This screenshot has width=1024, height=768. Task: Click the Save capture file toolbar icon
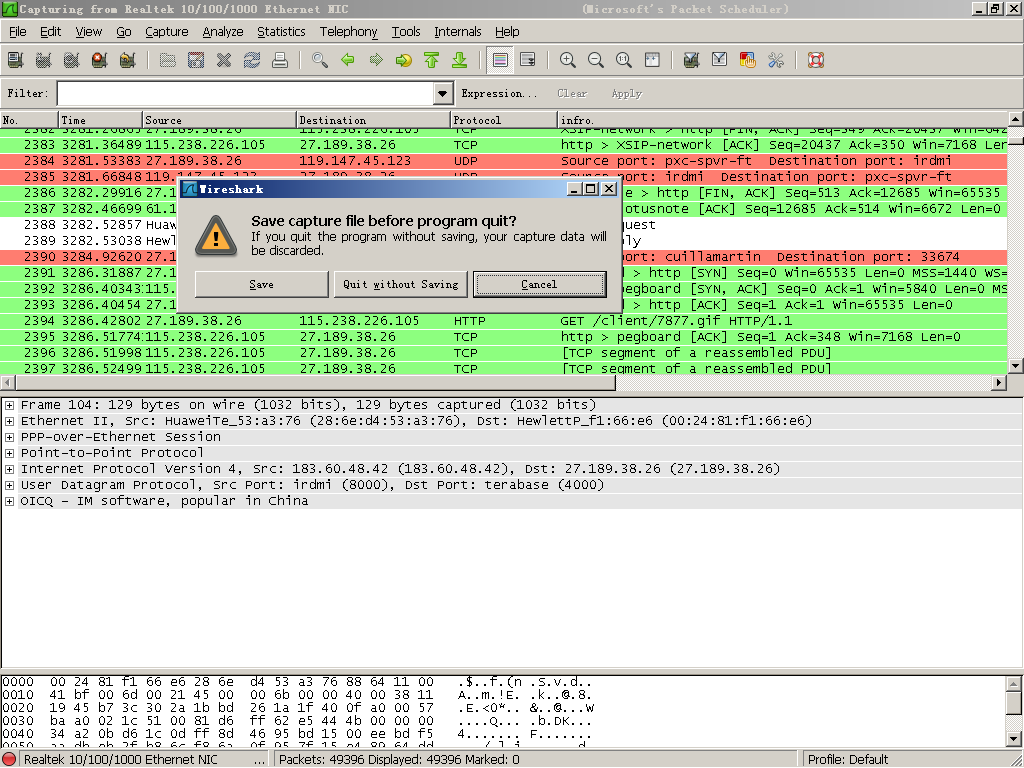pyautogui.click(x=196, y=60)
